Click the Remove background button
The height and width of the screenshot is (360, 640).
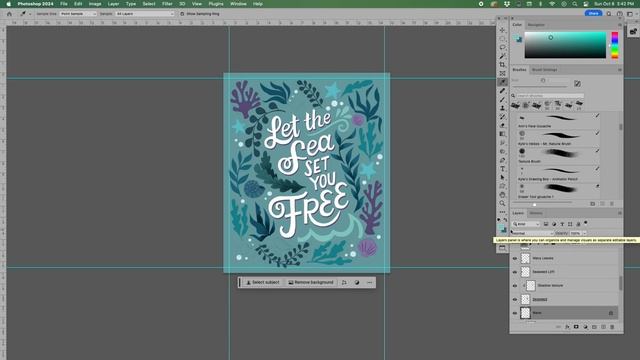pyautogui.click(x=311, y=282)
